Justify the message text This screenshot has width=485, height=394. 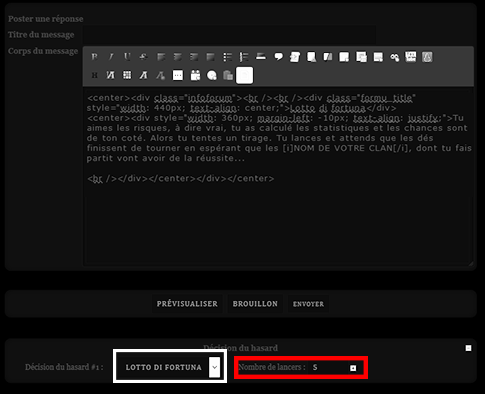[x=210, y=57]
